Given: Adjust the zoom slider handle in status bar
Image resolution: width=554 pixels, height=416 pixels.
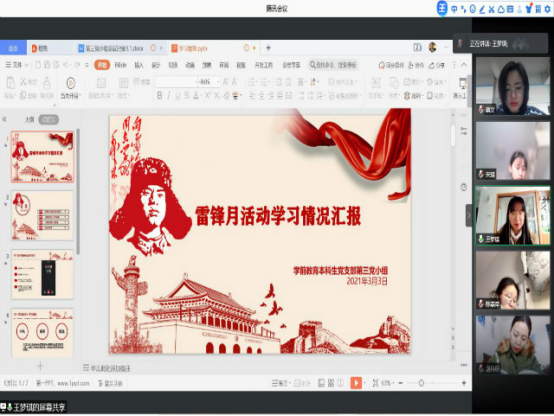Looking at the screenshot, I should (x=421, y=383).
